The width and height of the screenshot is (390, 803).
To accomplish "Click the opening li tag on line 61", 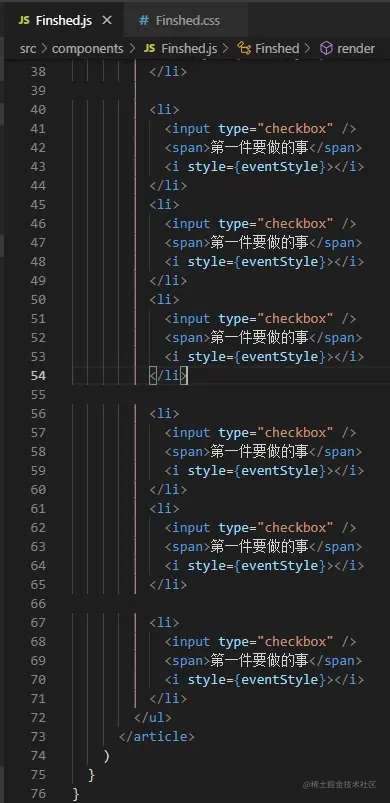I will coord(164,508).
